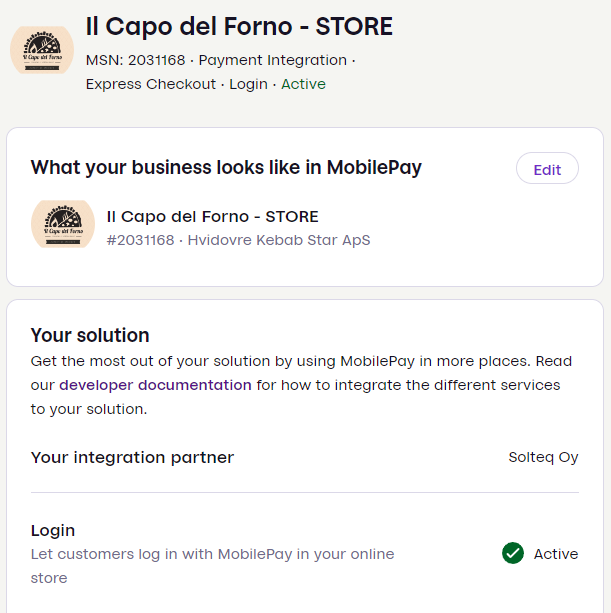Click the green checkmark icon beside Active
The height and width of the screenshot is (613, 611).
(x=513, y=553)
